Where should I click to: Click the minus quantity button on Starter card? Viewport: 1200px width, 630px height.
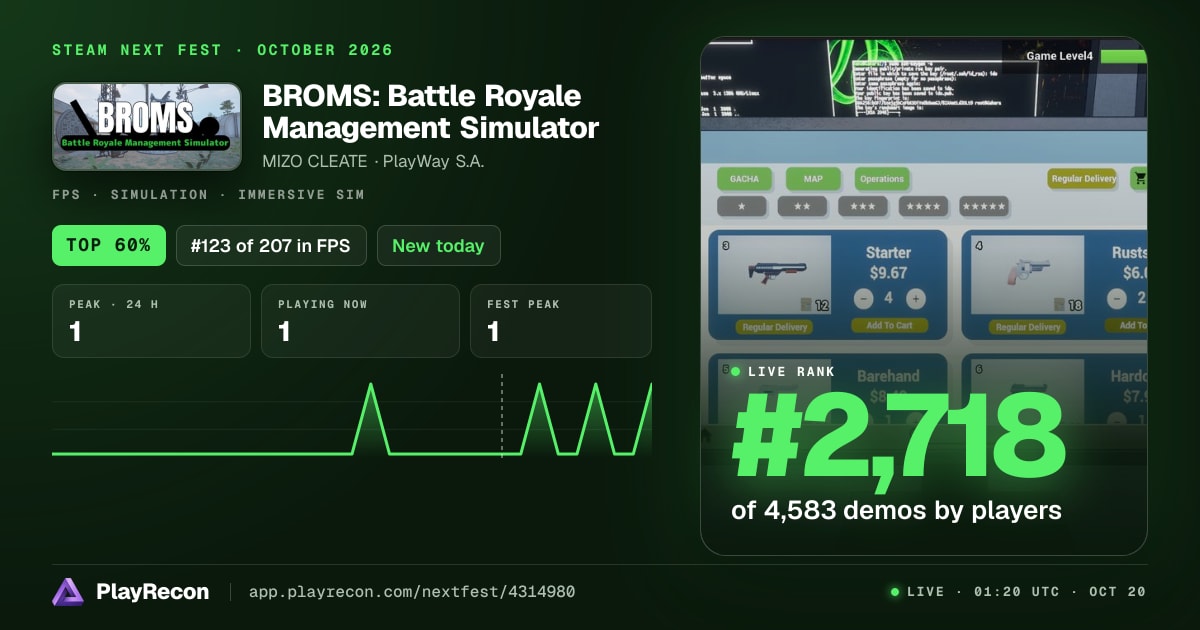pos(864,298)
